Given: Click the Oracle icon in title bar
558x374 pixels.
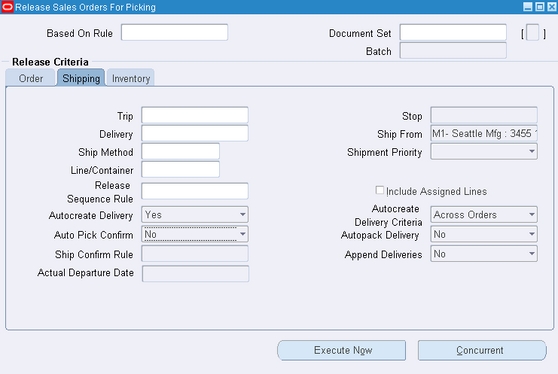Looking at the screenshot, I should (7, 7).
